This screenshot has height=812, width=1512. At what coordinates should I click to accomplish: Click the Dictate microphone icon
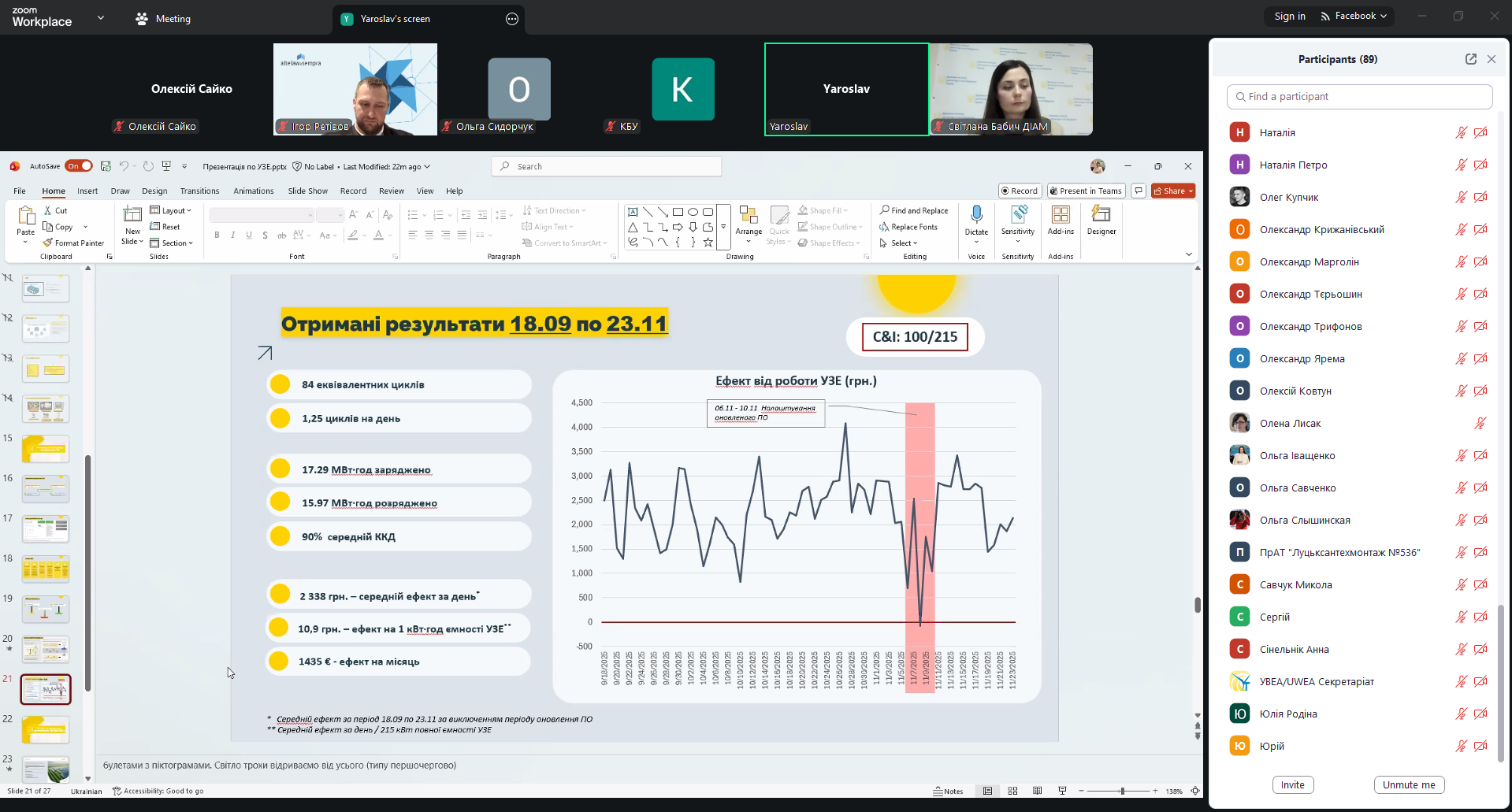976,215
